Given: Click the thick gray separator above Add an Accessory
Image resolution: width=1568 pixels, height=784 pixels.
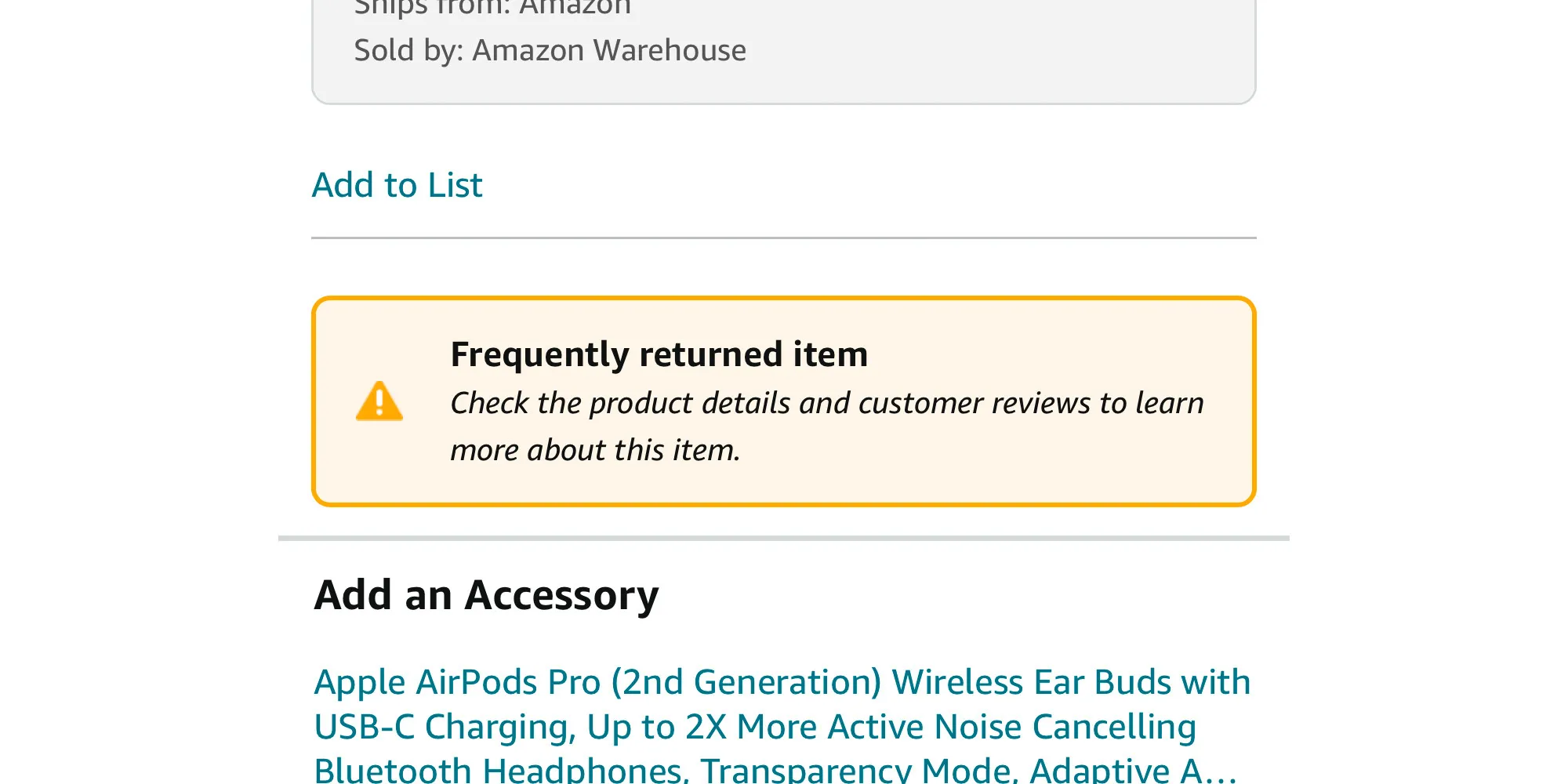Looking at the screenshot, I should [x=783, y=539].
